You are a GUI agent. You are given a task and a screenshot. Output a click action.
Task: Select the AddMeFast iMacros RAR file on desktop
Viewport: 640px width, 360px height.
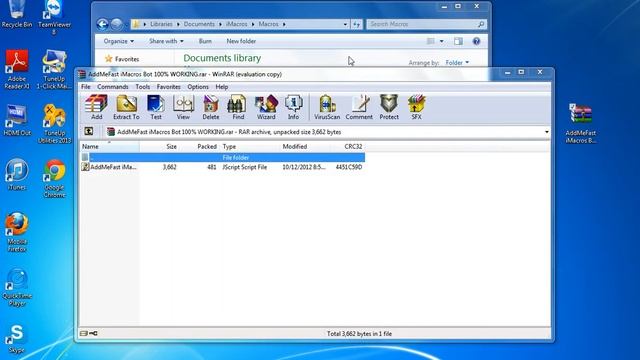click(x=580, y=124)
